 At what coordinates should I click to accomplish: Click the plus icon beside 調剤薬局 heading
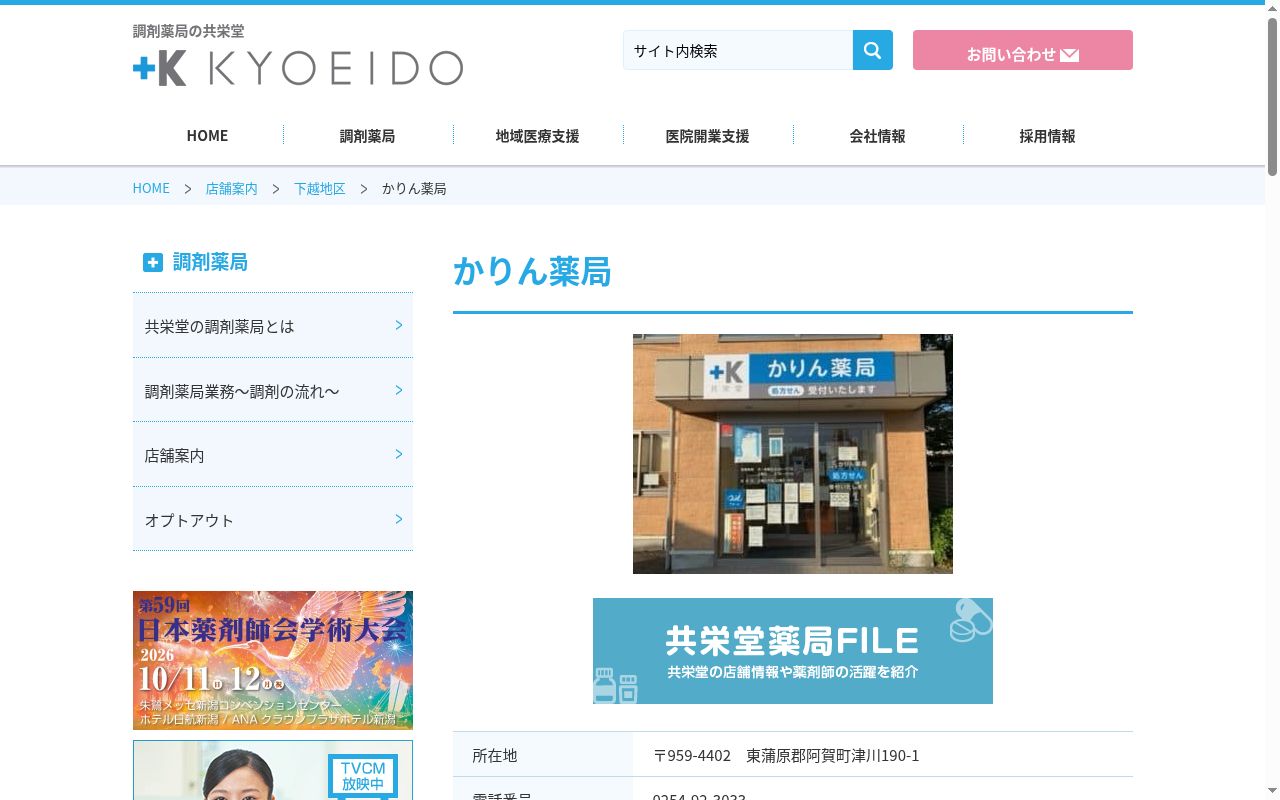point(152,262)
